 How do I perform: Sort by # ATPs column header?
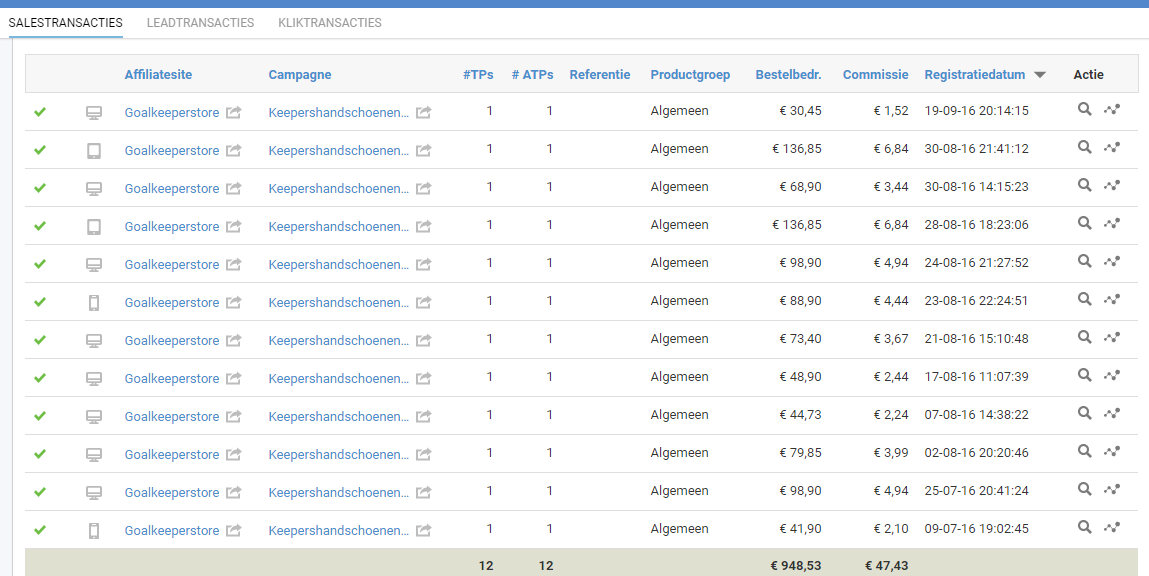tap(532, 75)
